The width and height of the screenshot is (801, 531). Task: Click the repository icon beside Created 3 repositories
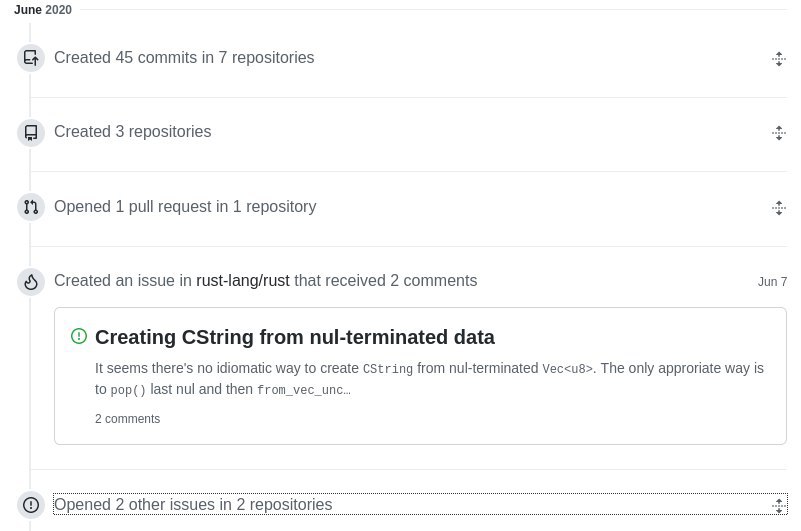coord(31,132)
